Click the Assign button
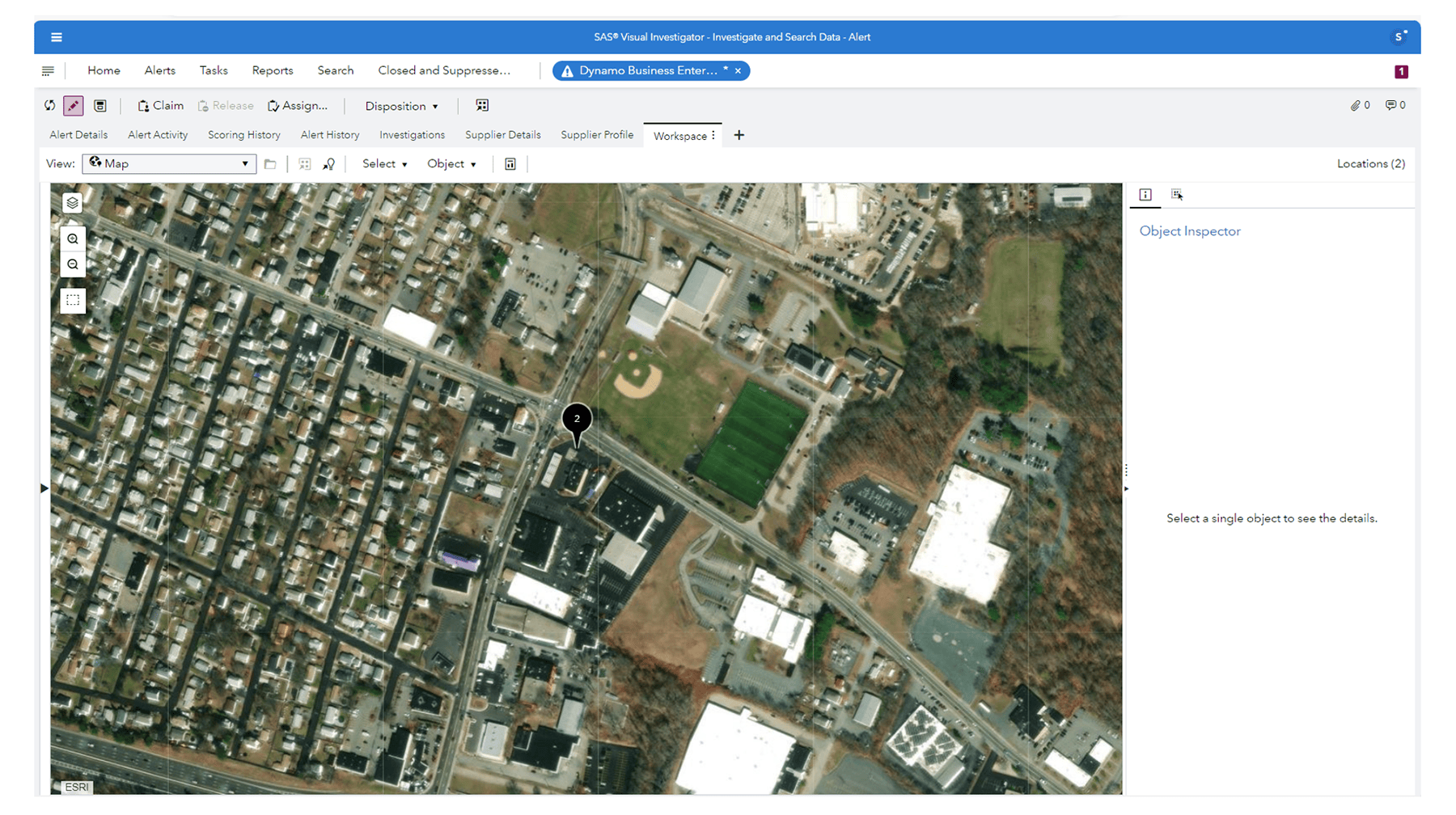This screenshot has width=1456, height=815. pyautogui.click(x=298, y=105)
